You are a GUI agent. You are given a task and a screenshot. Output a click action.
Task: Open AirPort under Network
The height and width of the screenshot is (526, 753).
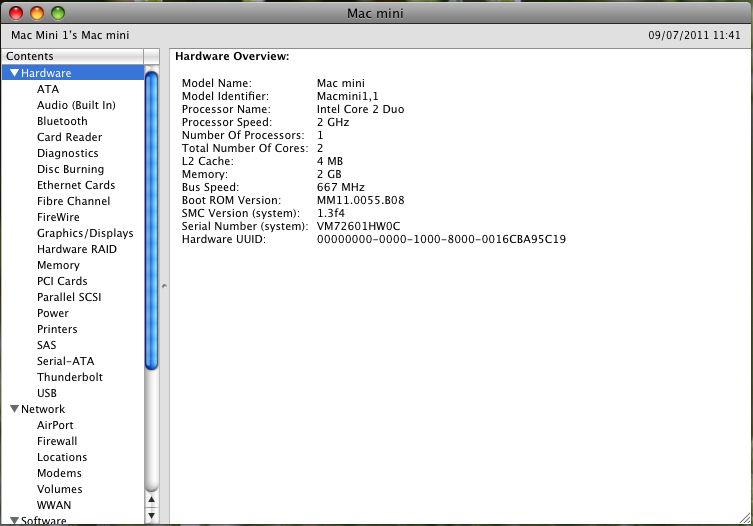pos(55,425)
